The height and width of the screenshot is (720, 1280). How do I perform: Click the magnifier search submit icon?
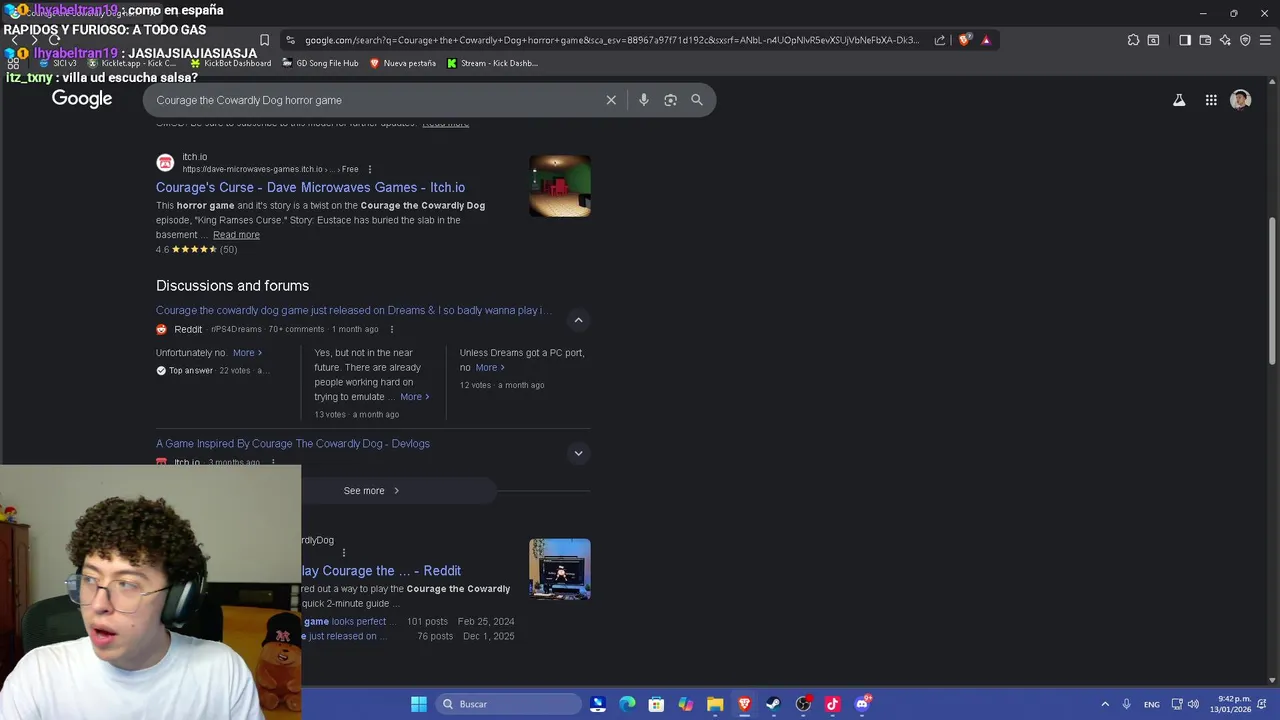point(697,100)
